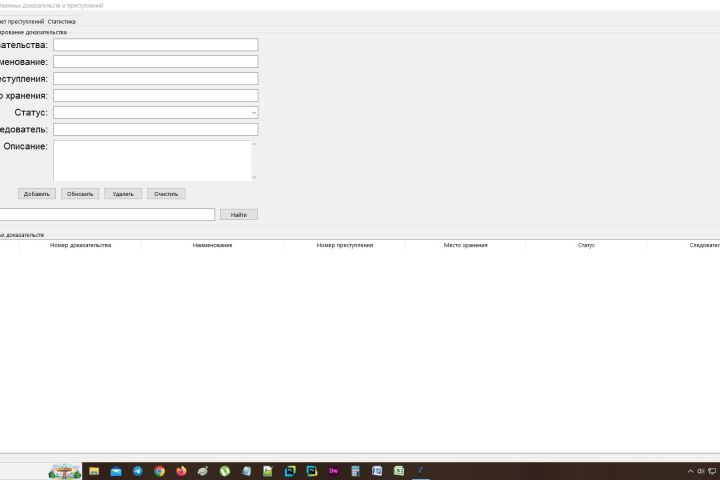Focus the Место хранения input field

(156, 96)
